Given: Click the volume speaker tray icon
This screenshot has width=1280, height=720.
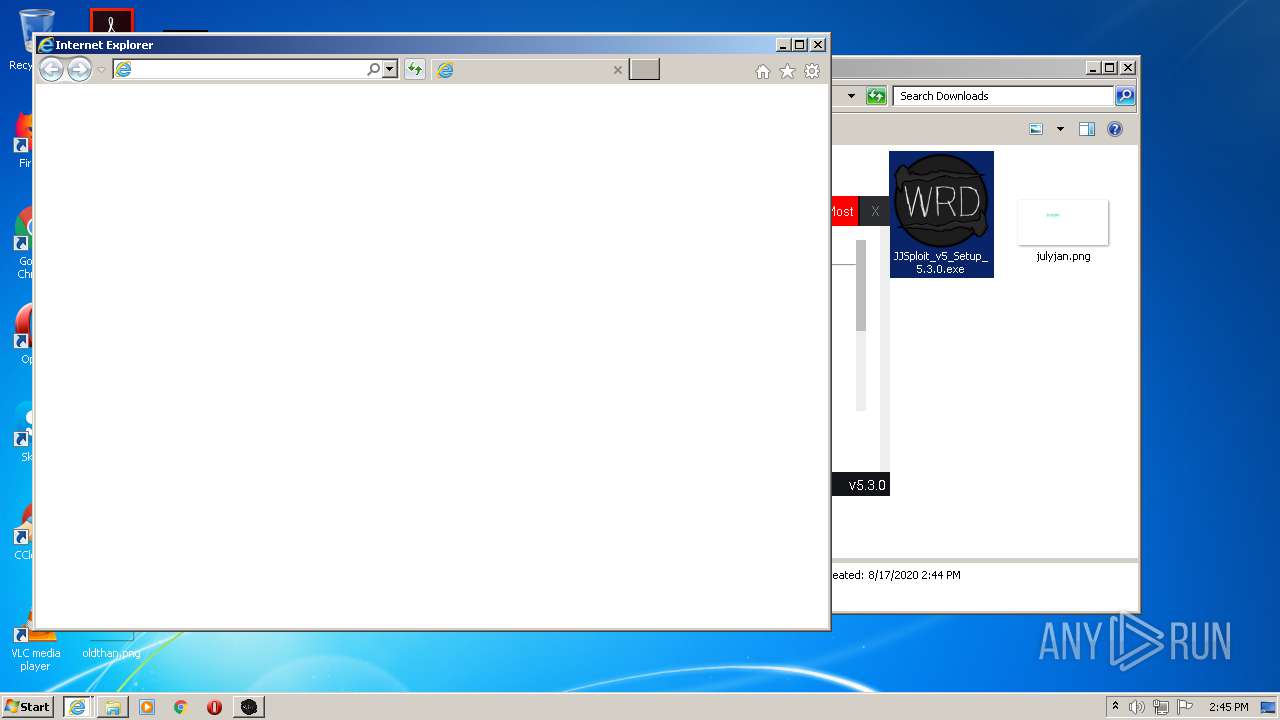Looking at the screenshot, I should point(1137,707).
